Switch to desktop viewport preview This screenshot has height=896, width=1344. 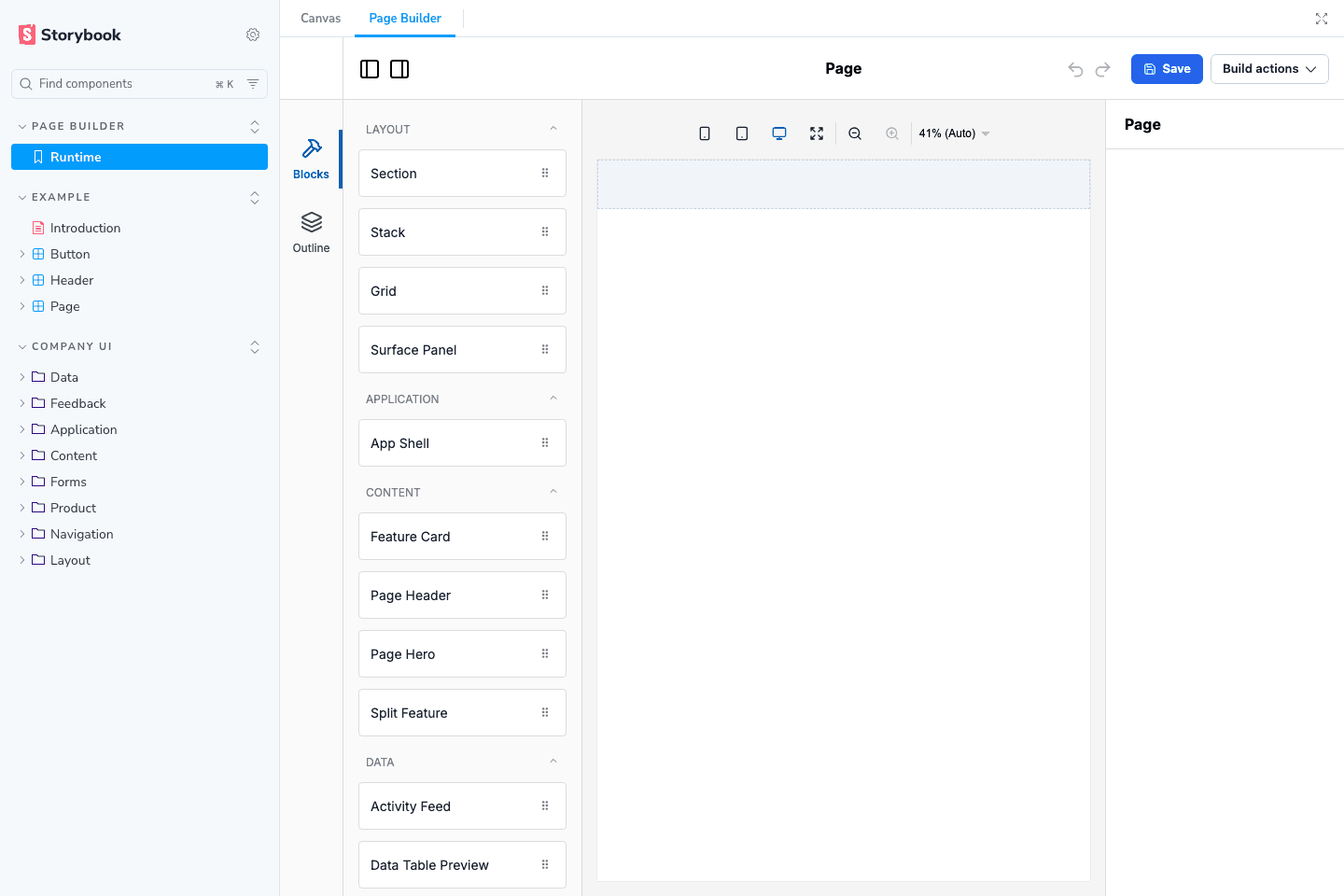[x=779, y=133]
